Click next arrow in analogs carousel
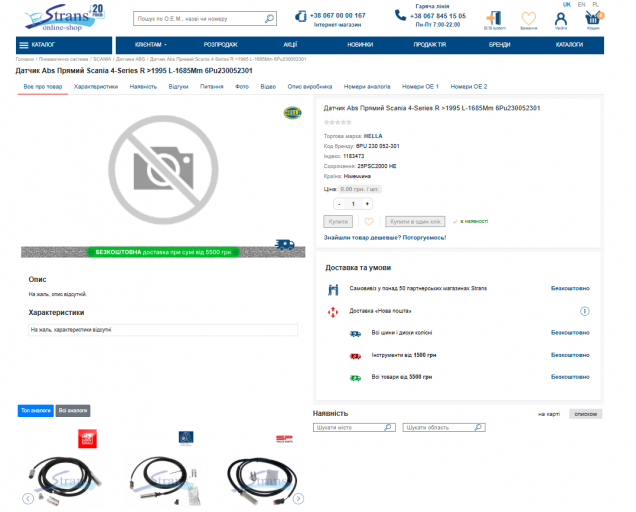Image resolution: width=636 pixels, height=512 pixels. click(298, 498)
